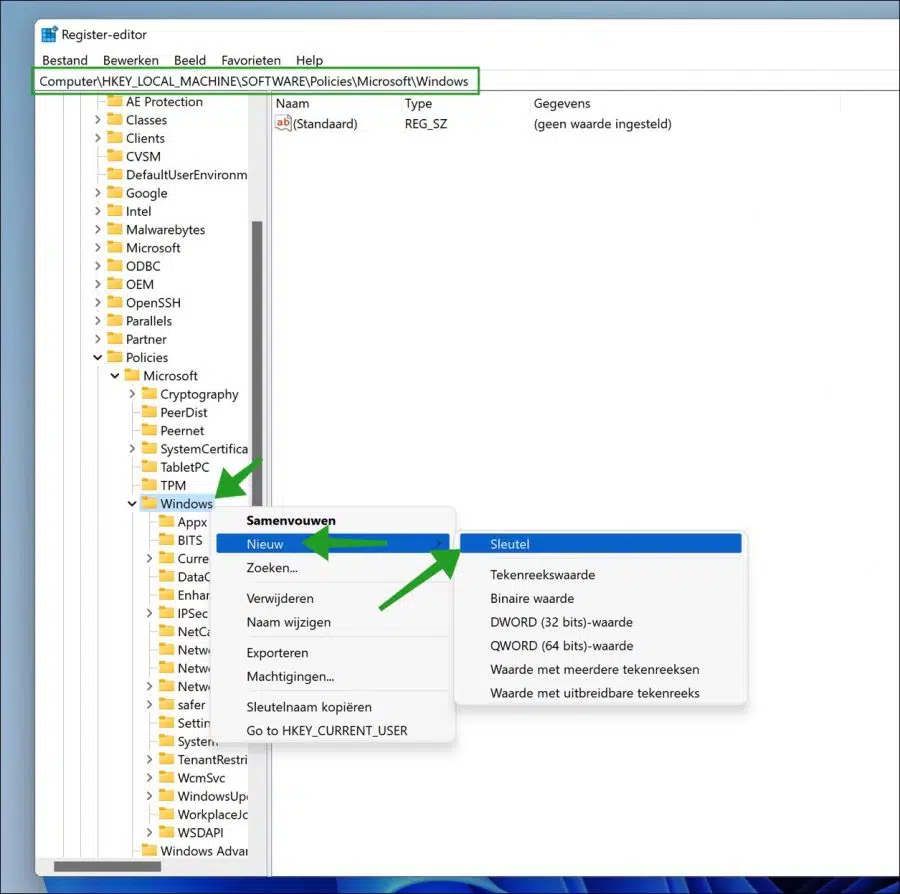Expand the TenantRestrictions key
900x894 pixels.
(149, 759)
